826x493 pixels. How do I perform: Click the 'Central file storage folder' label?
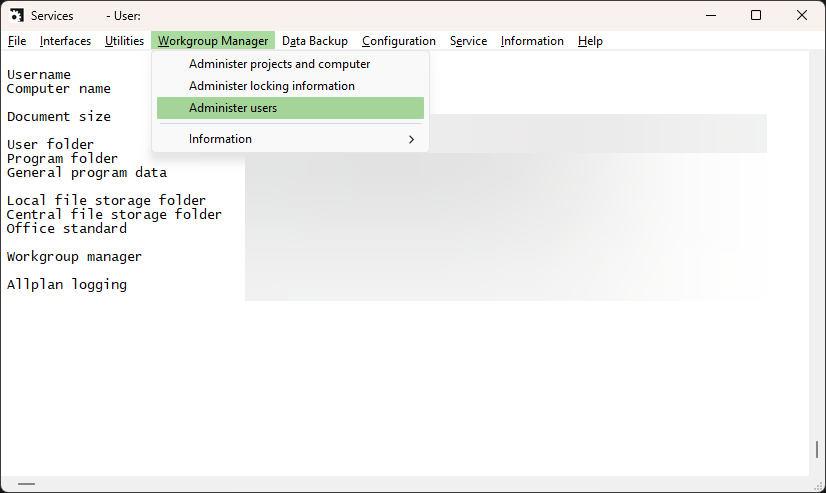[x=114, y=214]
